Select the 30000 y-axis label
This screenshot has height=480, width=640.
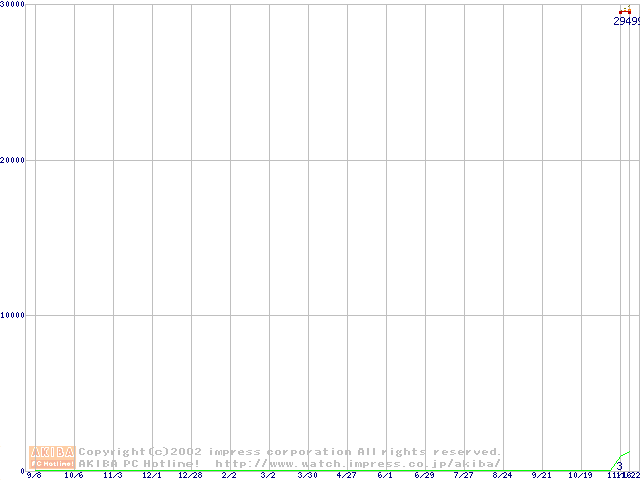14,5
